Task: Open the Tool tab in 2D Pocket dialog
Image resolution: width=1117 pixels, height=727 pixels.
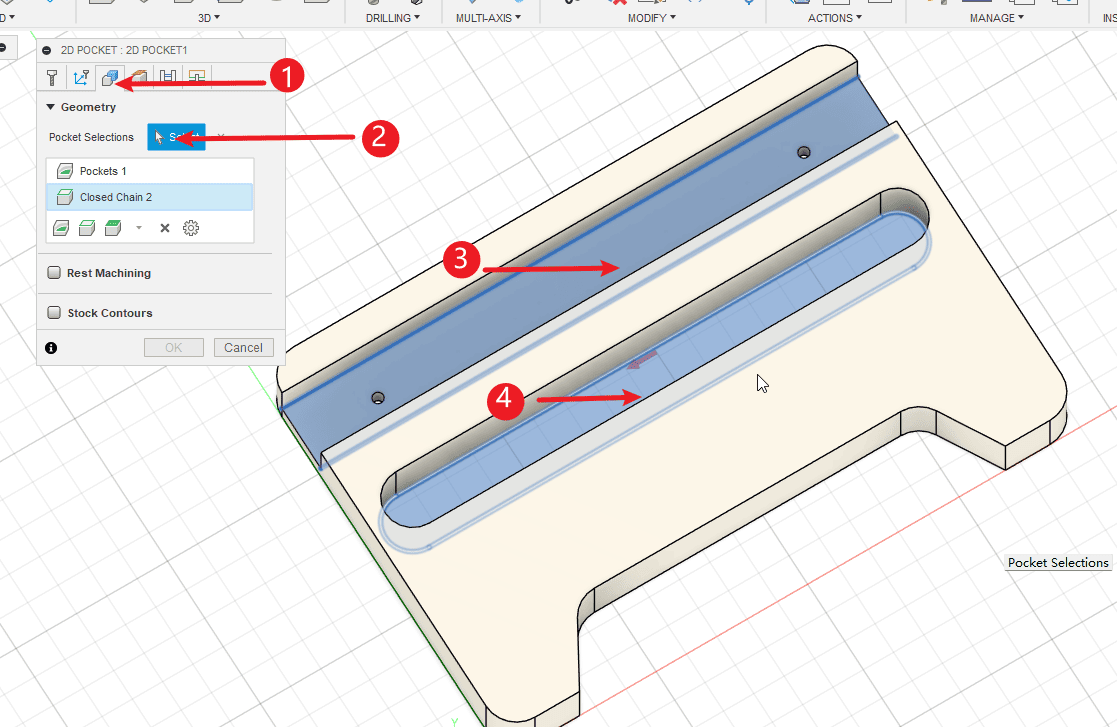Action: [53, 77]
